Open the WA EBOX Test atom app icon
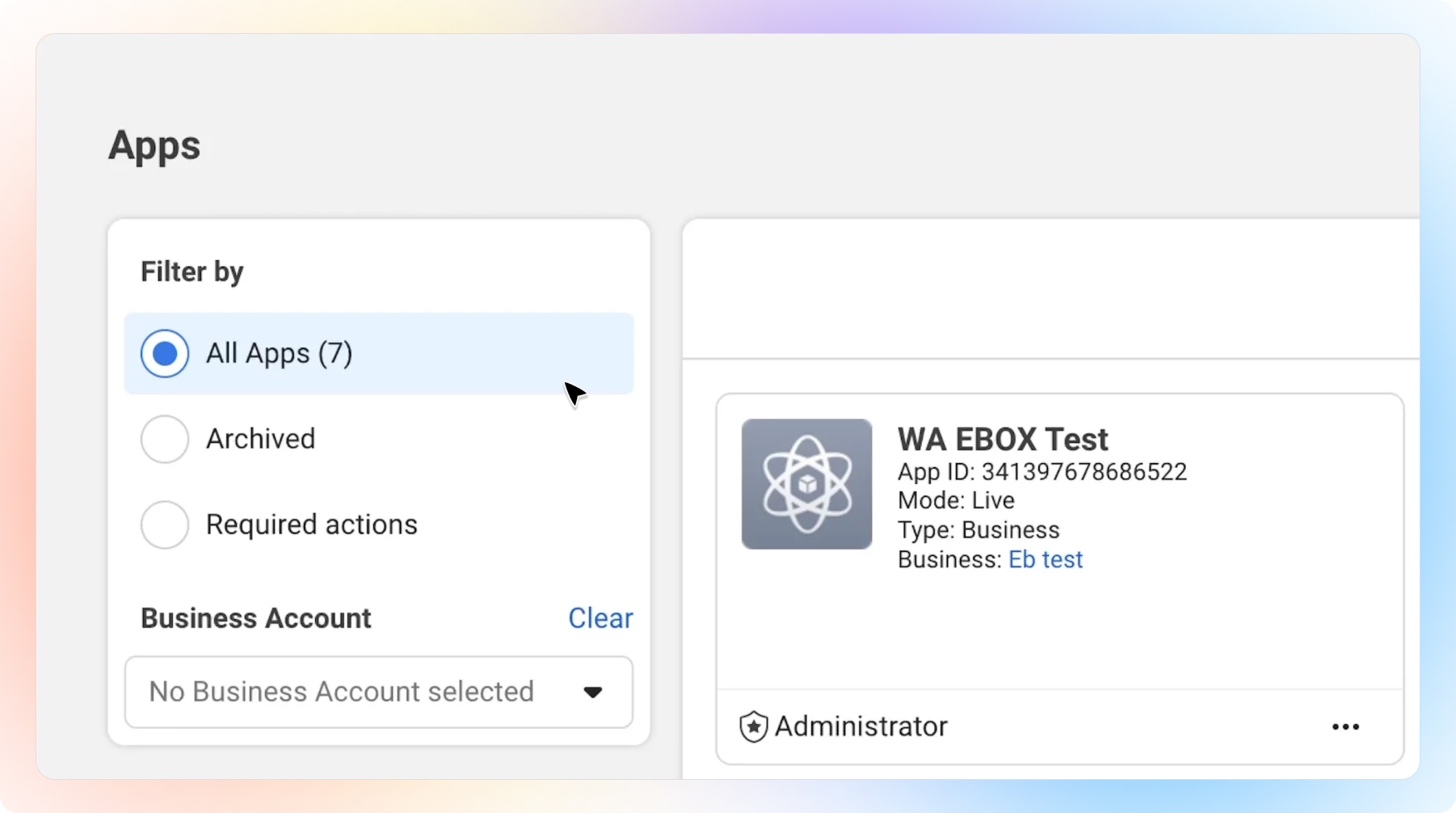The width and height of the screenshot is (1456, 813). click(x=806, y=484)
